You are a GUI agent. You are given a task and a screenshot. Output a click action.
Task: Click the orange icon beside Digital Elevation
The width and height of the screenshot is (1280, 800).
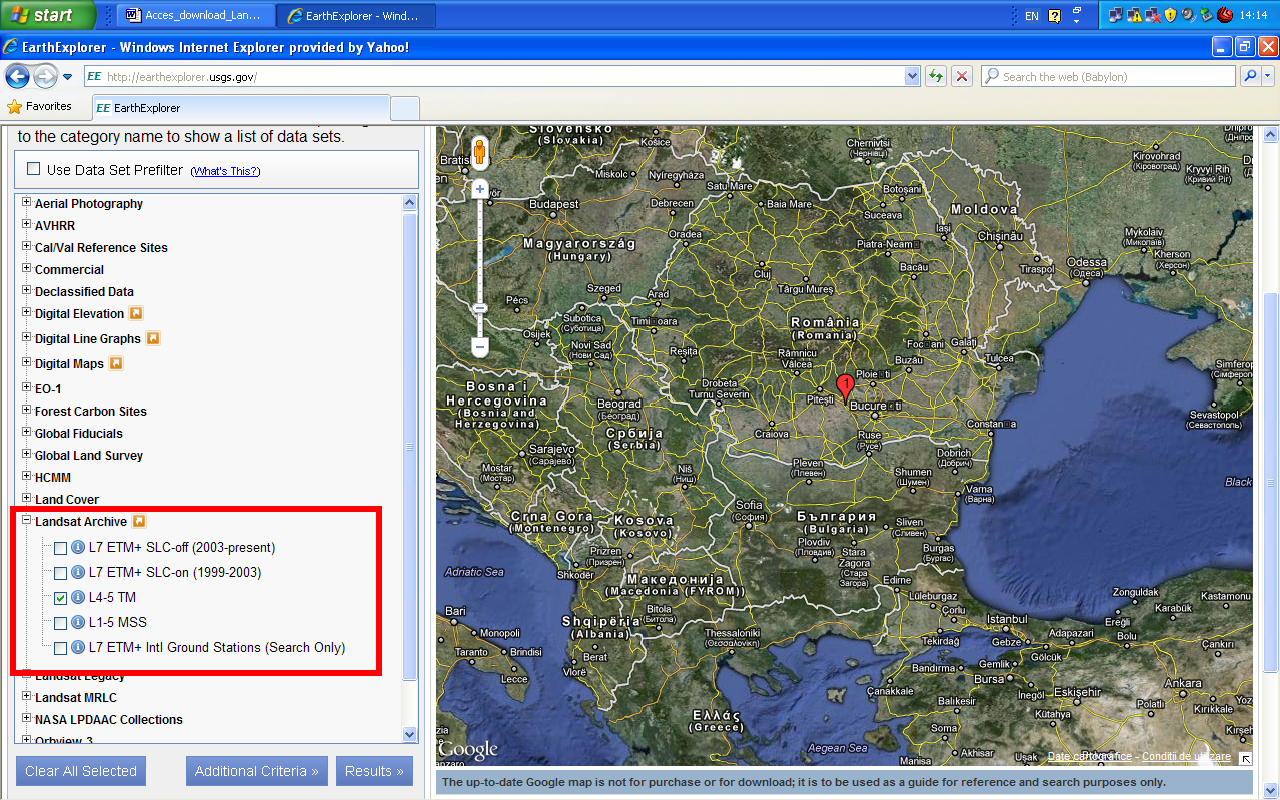point(136,313)
